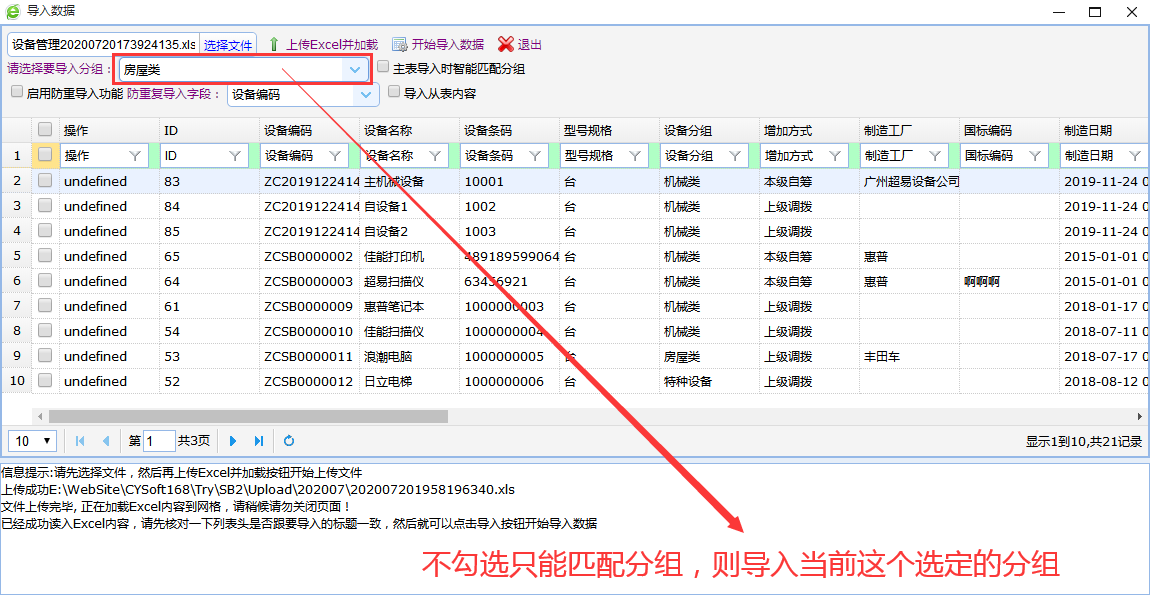The height and width of the screenshot is (600, 1150).
Task: Select the row checkbox for ID 83
Action: pos(45,181)
